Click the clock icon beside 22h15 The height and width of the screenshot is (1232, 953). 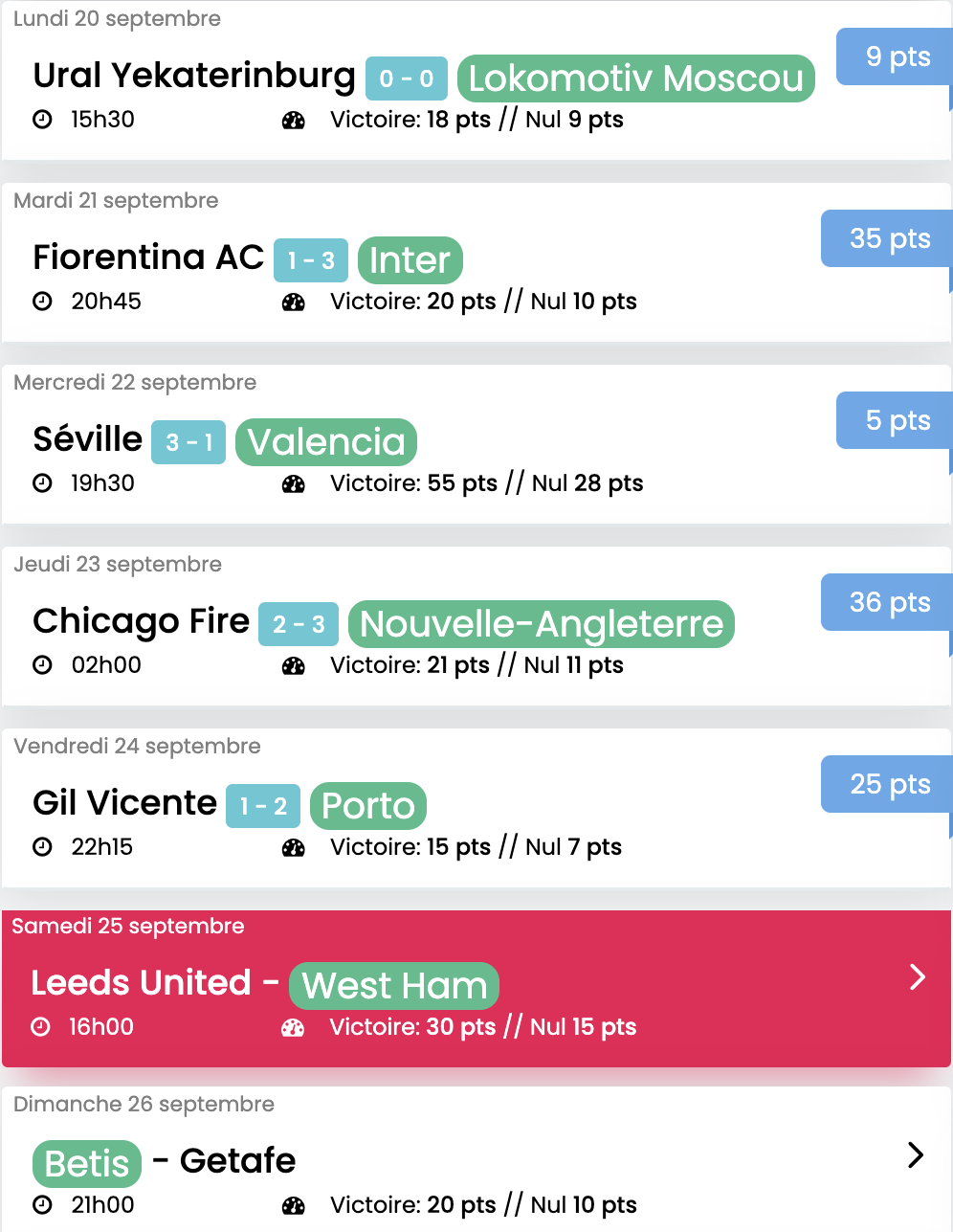click(x=42, y=847)
